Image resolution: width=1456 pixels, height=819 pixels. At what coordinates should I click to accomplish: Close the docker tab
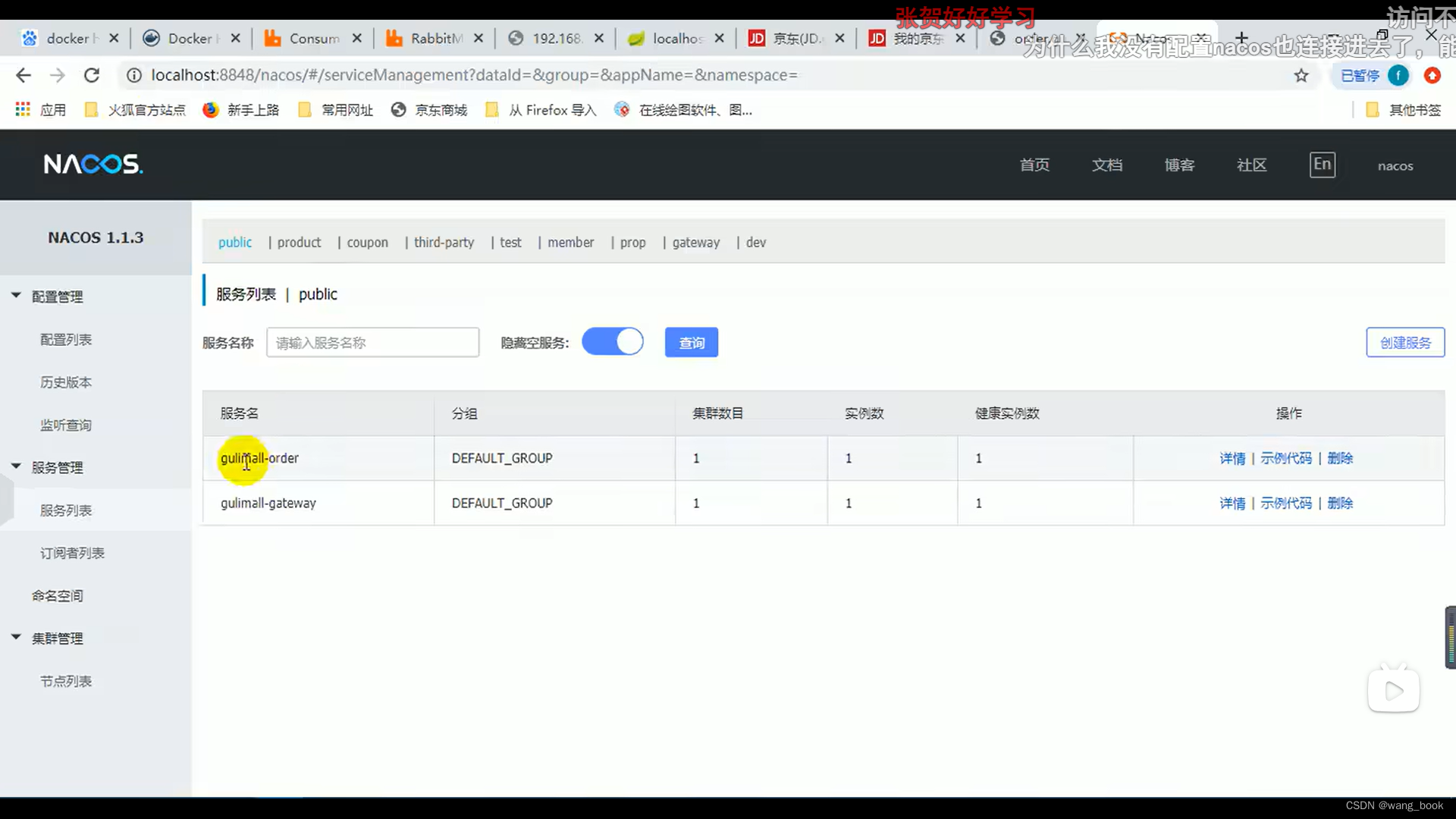pos(114,38)
